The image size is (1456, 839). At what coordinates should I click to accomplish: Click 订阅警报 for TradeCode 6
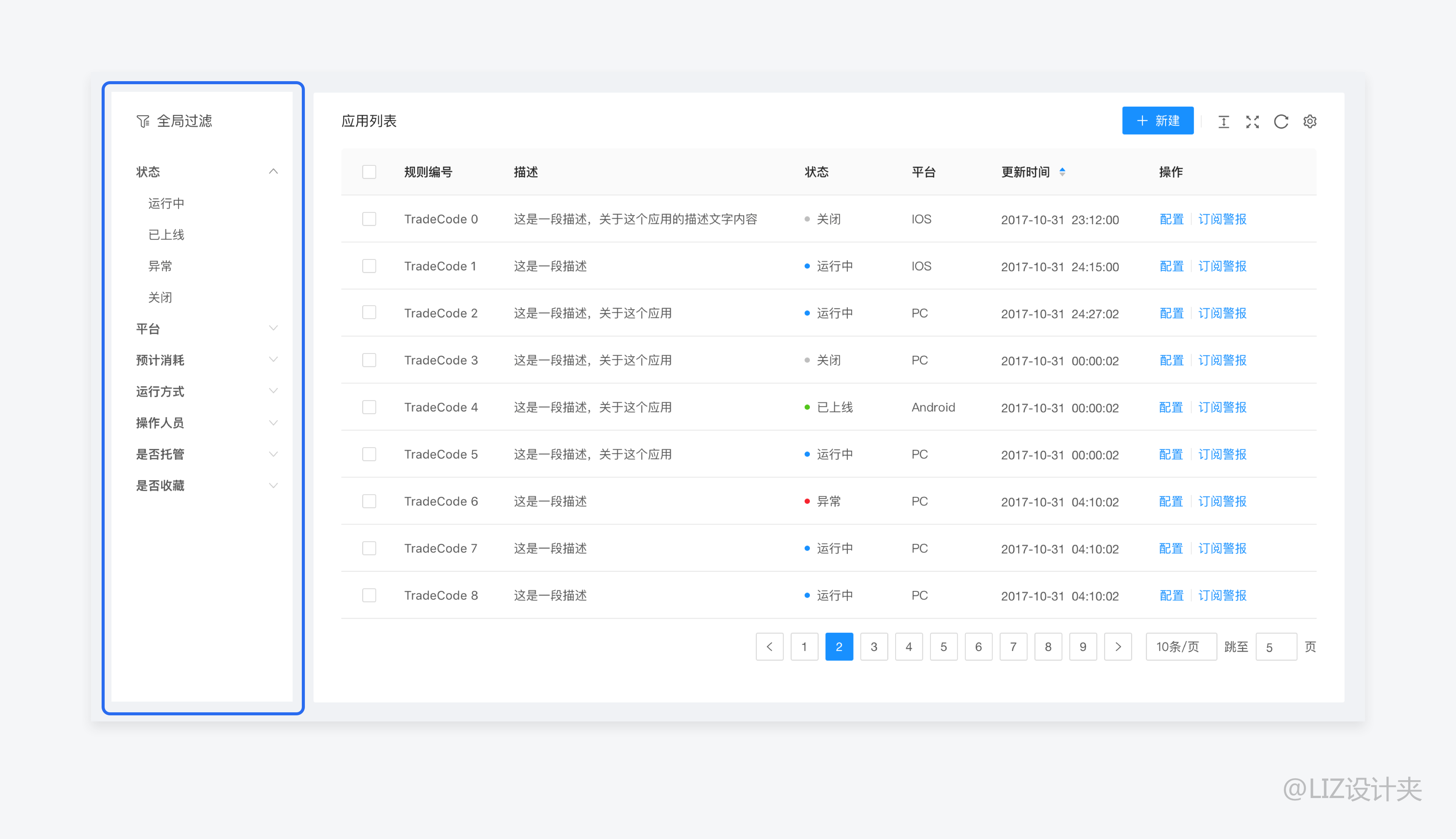pyautogui.click(x=1222, y=501)
